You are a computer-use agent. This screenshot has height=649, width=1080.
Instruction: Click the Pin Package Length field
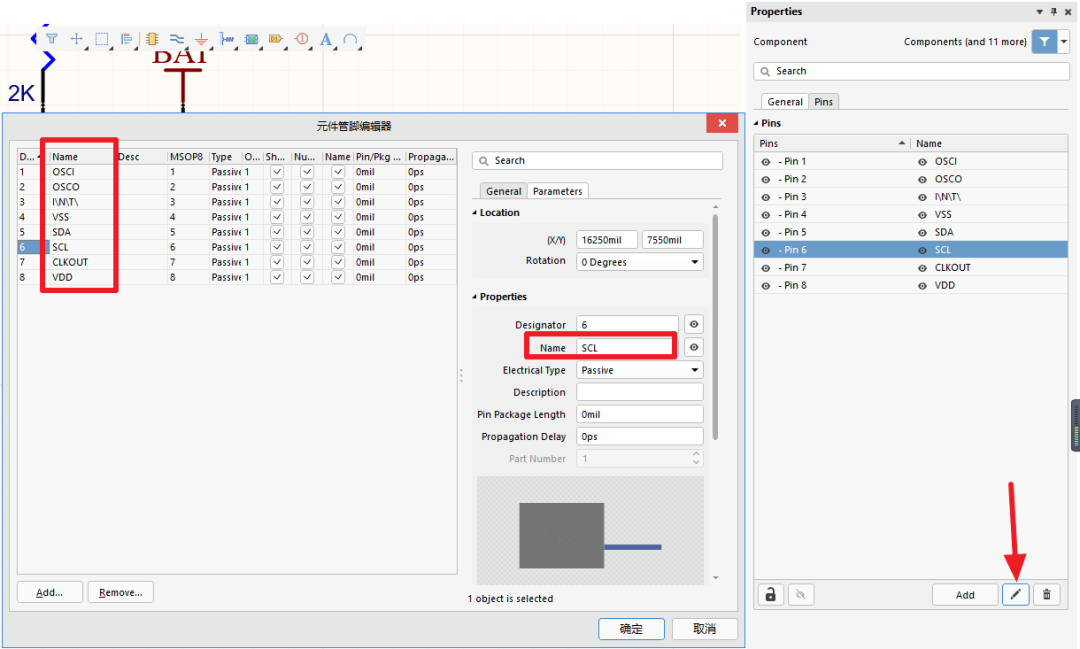[x=640, y=414]
